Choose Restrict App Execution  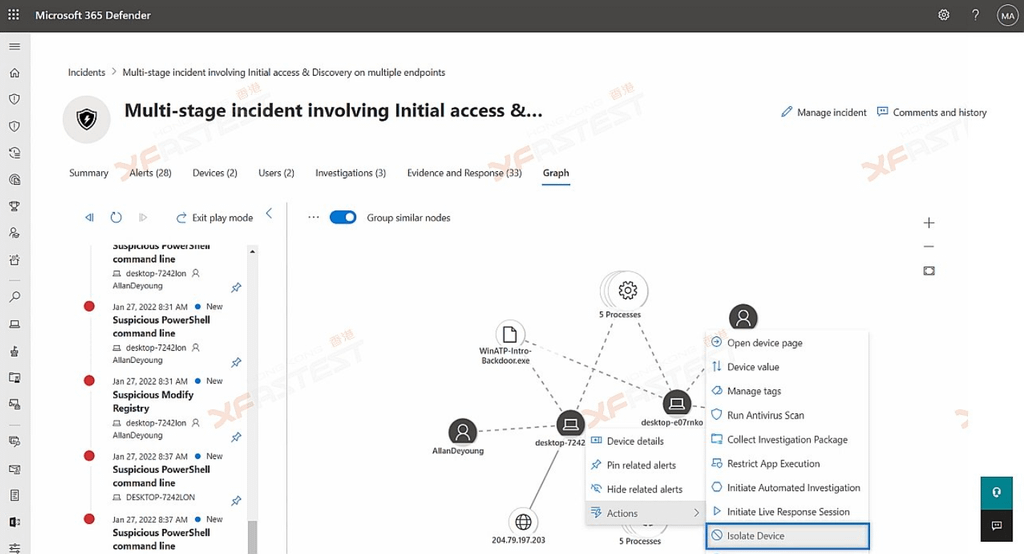click(787, 464)
